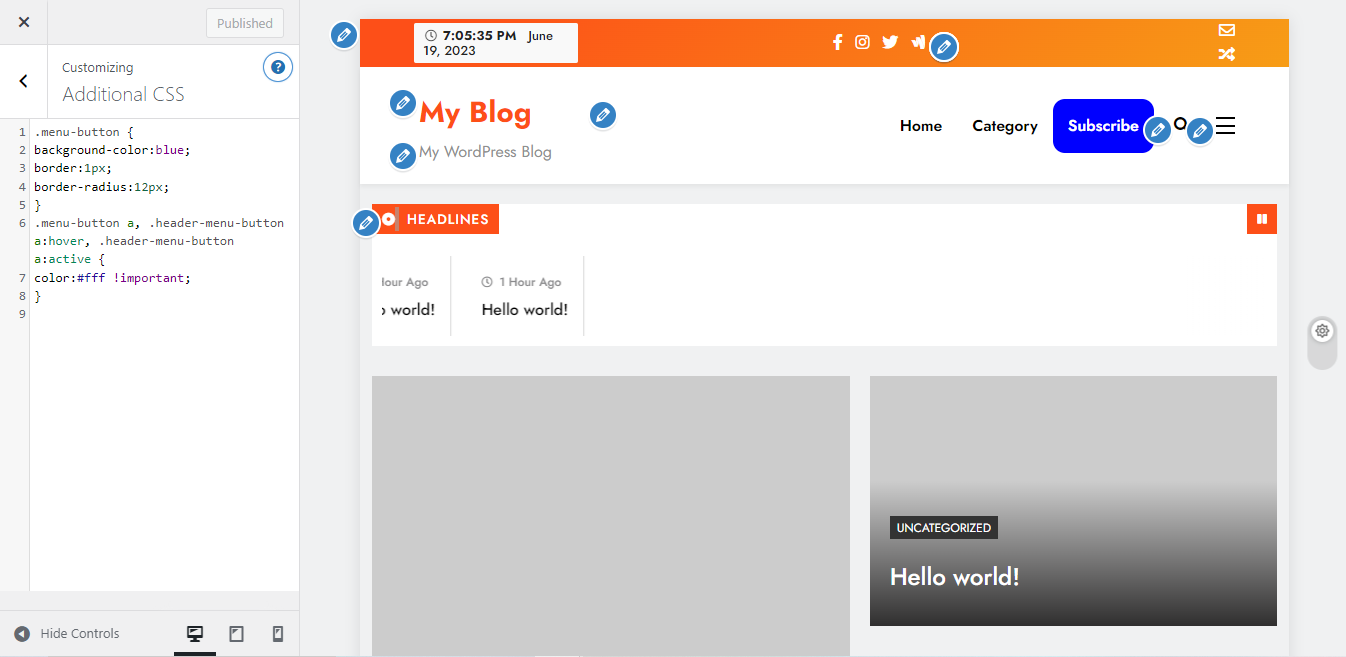Image resolution: width=1346 pixels, height=657 pixels.
Task: Open the Home menu item
Action: coord(920,126)
